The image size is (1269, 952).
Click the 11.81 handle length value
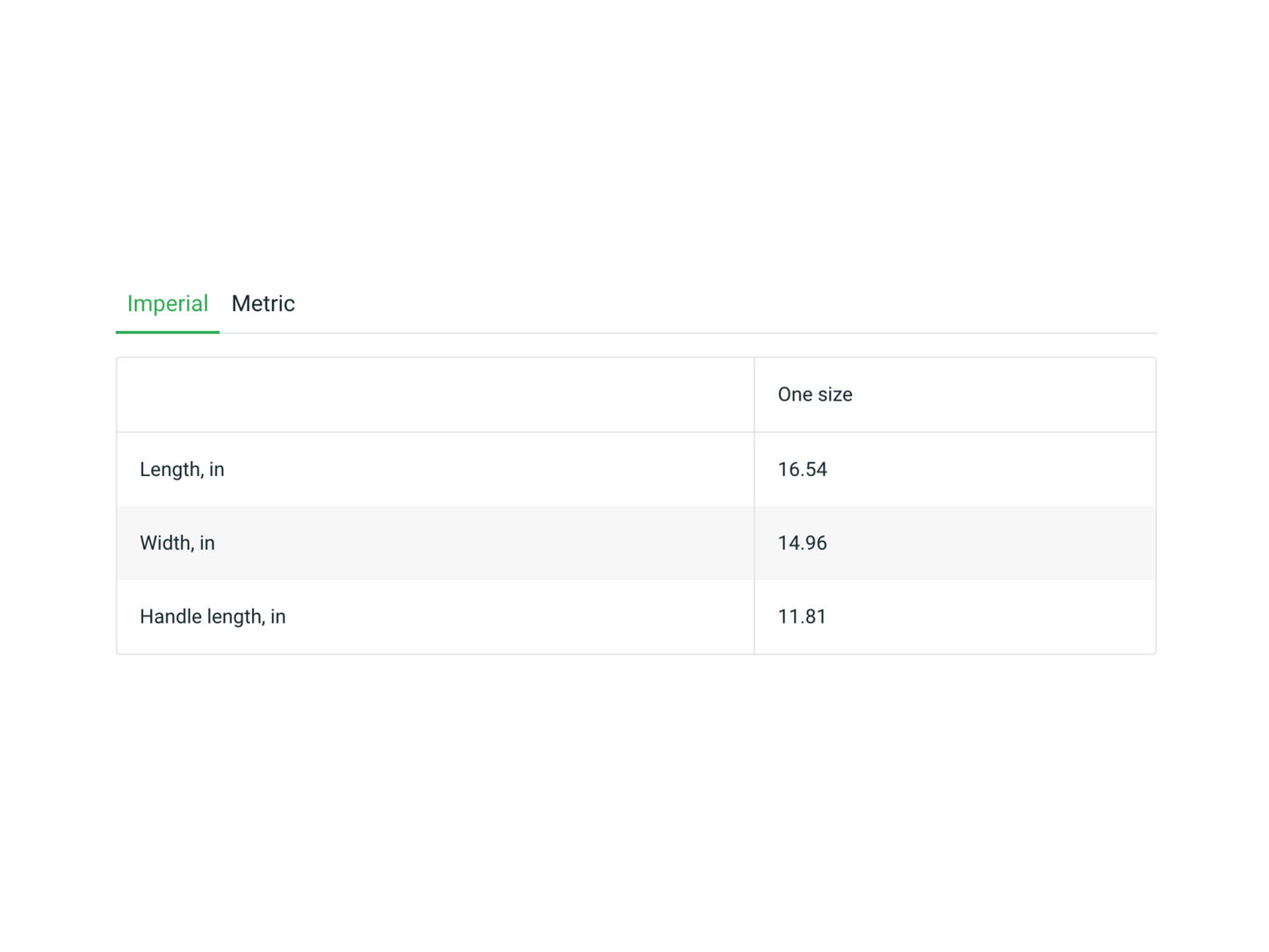pos(802,617)
